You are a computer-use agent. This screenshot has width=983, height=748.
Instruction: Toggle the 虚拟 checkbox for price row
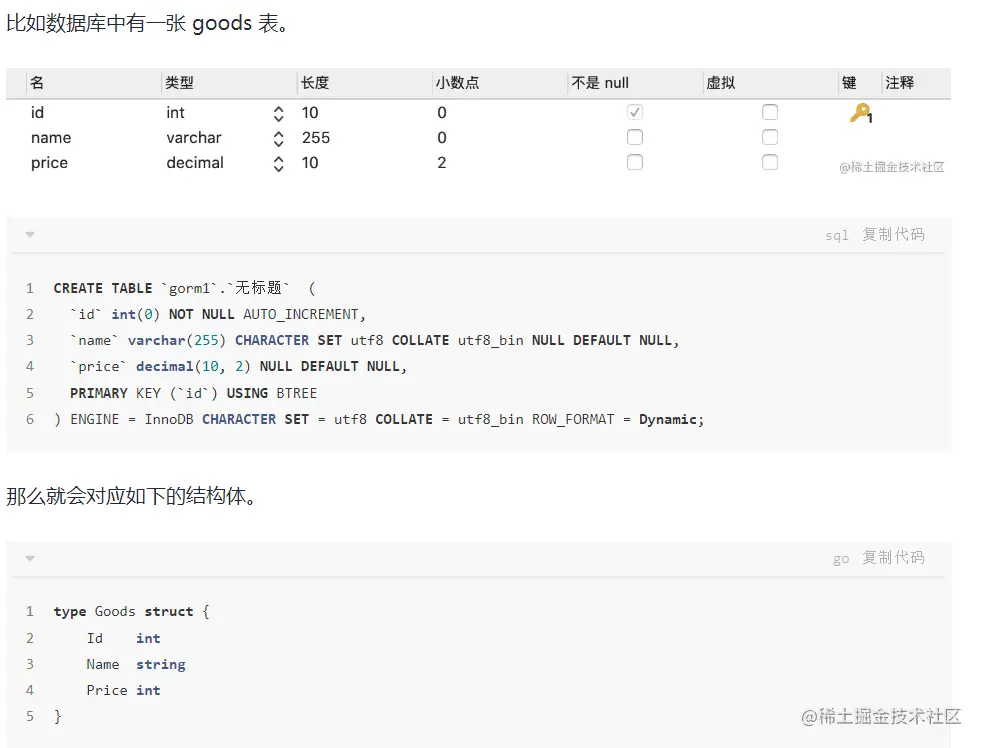[x=770, y=162]
